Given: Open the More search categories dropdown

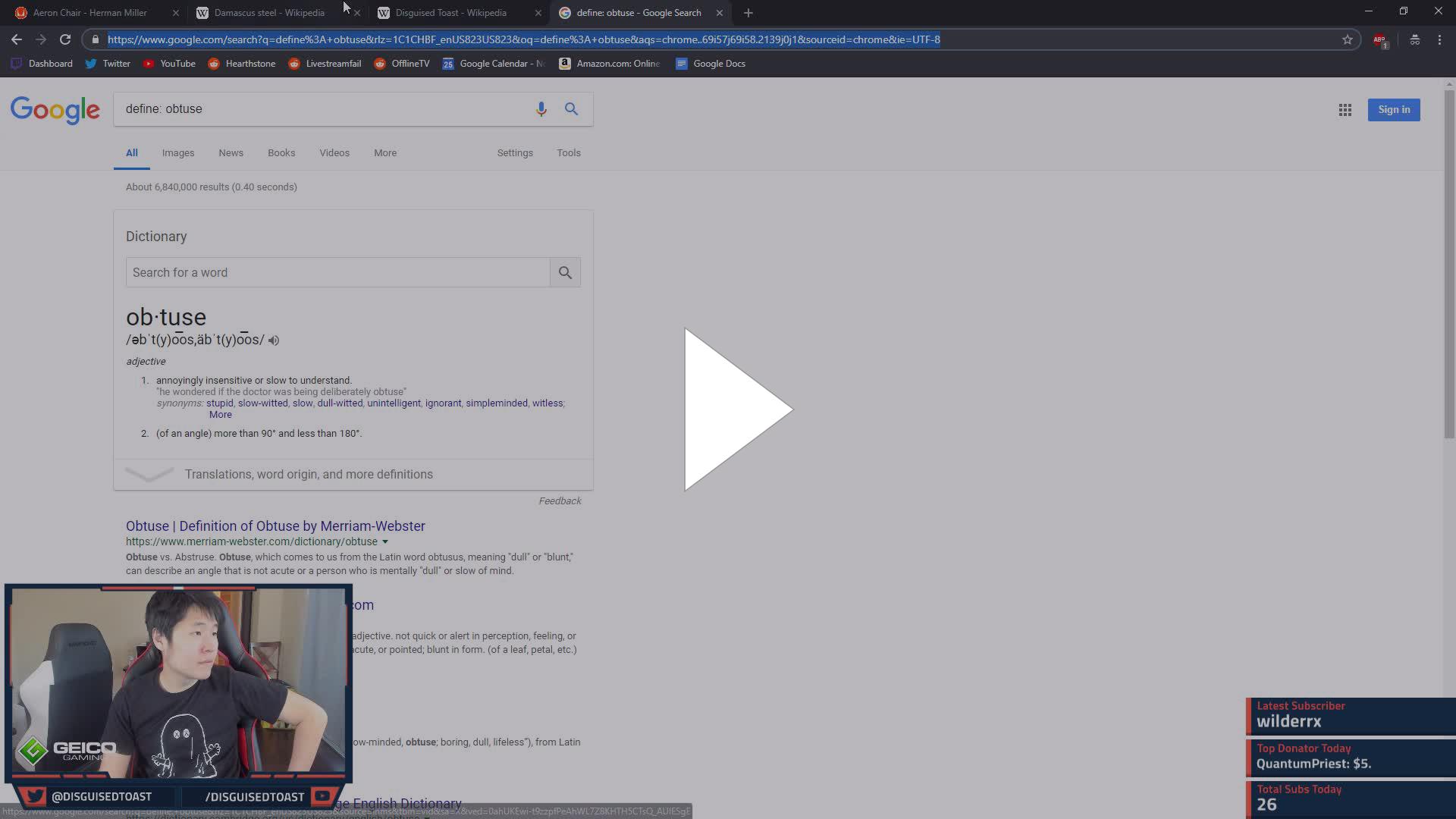Looking at the screenshot, I should pyautogui.click(x=384, y=153).
